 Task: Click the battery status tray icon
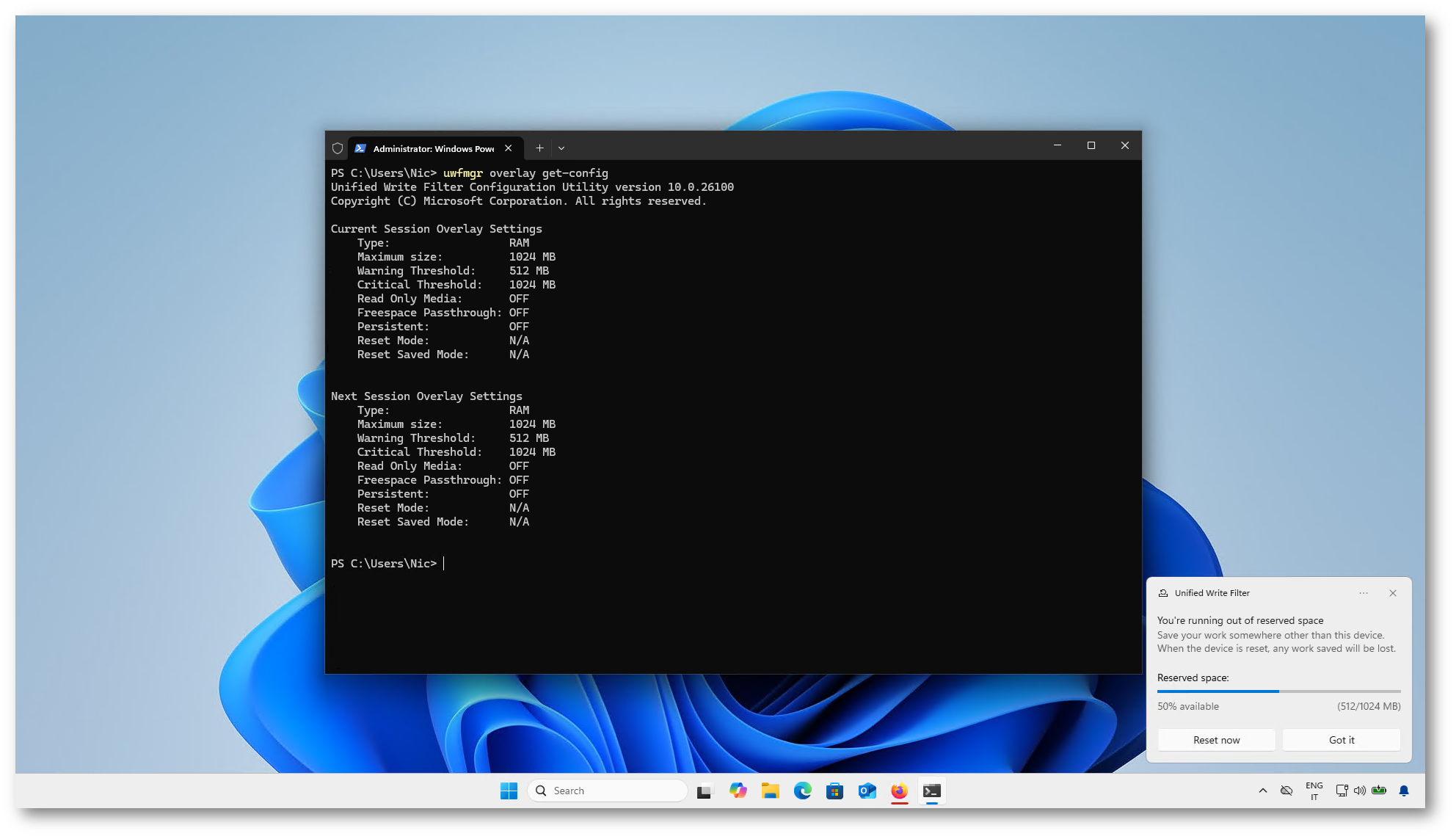click(1379, 791)
